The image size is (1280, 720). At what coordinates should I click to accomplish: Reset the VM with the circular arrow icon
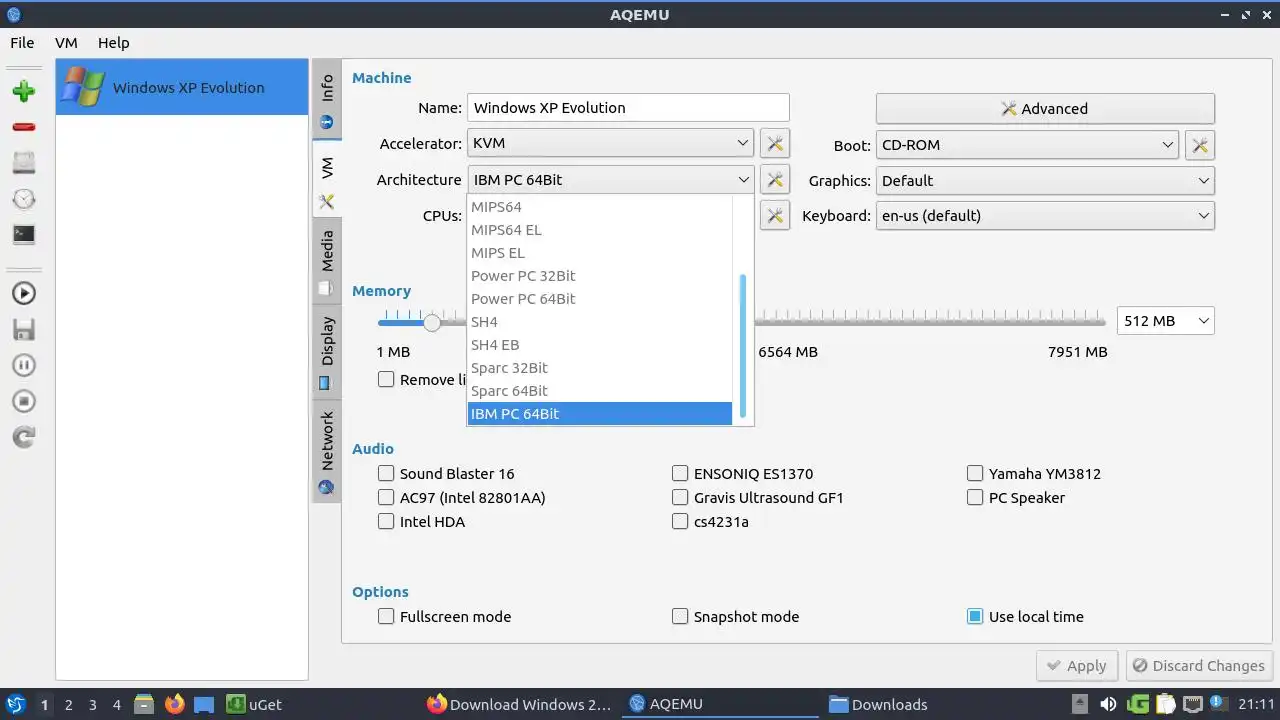(x=24, y=437)
